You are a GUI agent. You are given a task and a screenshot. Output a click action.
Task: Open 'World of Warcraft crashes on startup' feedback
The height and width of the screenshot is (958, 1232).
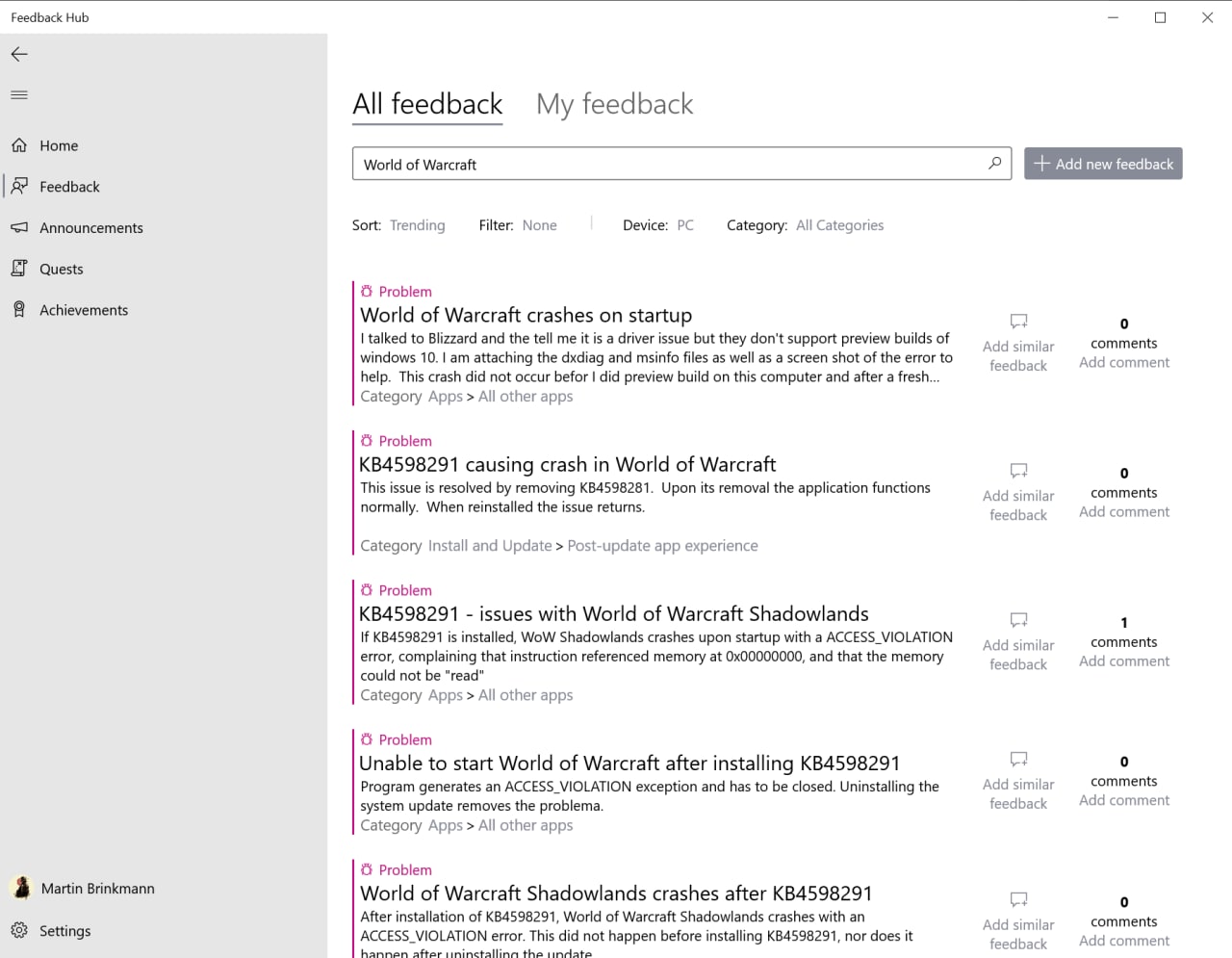click(x=526, y=315)
